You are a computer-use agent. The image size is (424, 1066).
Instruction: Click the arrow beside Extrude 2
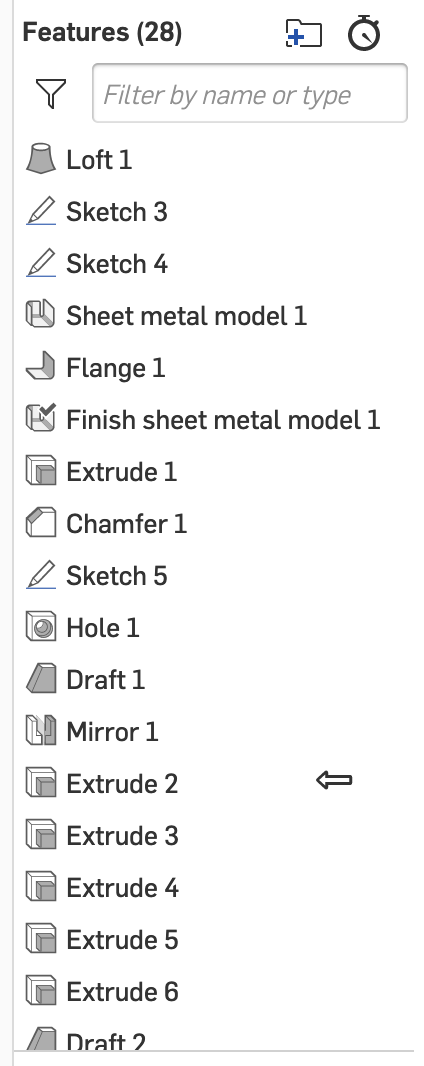[x=334, y=780]
